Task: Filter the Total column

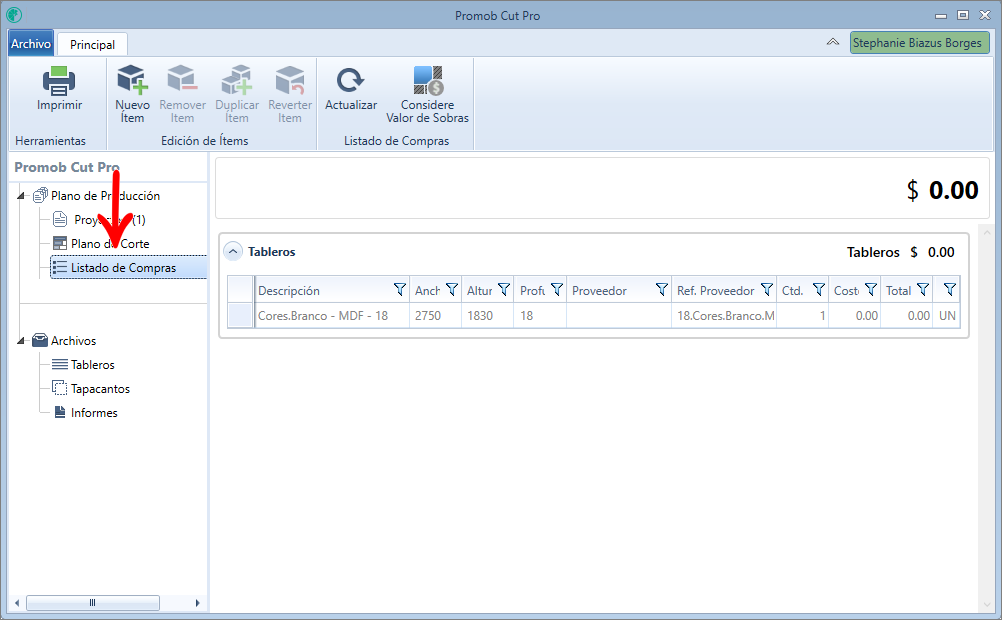Action: click(x=923, y=290)
